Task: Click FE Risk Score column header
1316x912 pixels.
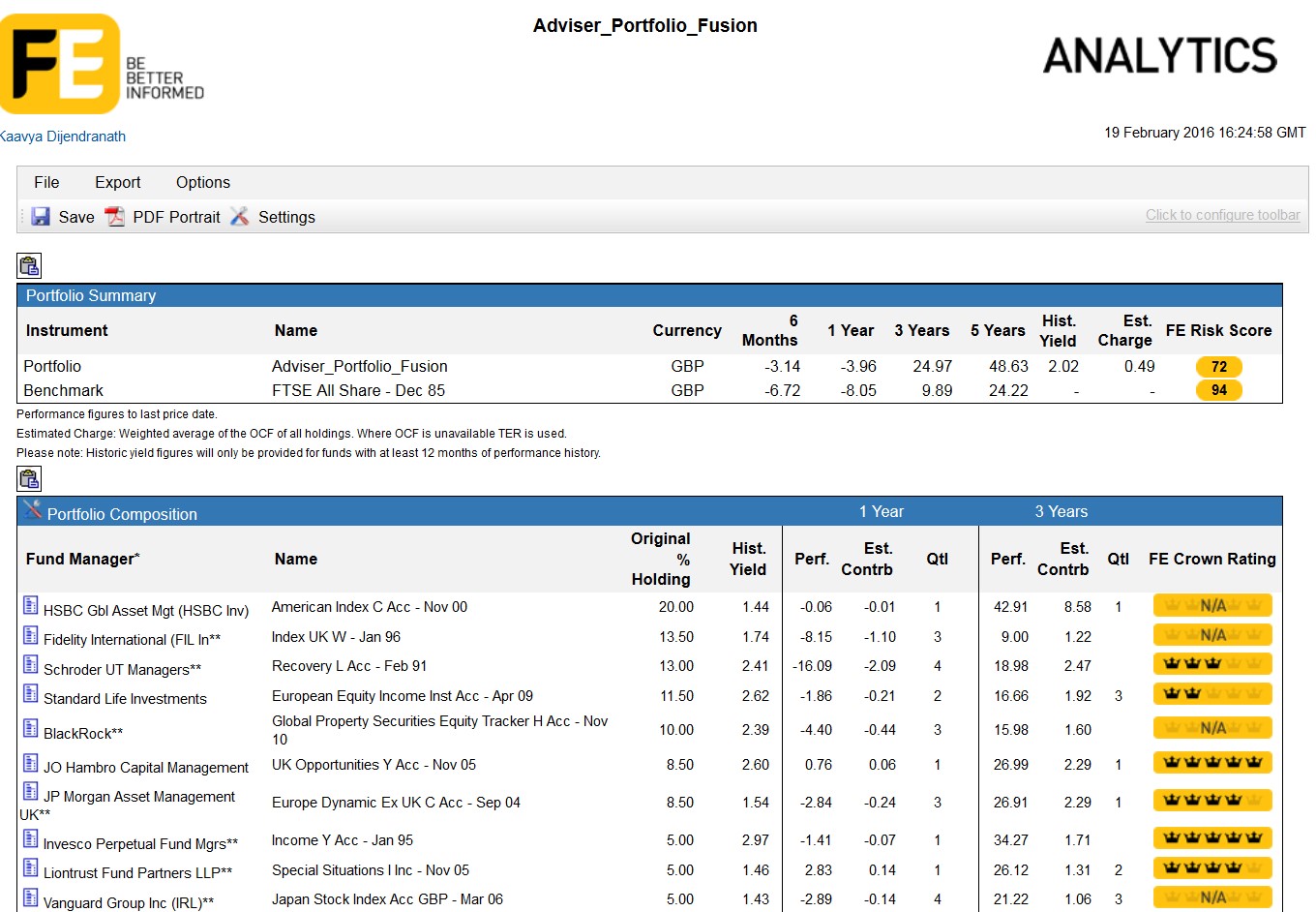Action: (1218, 330)
